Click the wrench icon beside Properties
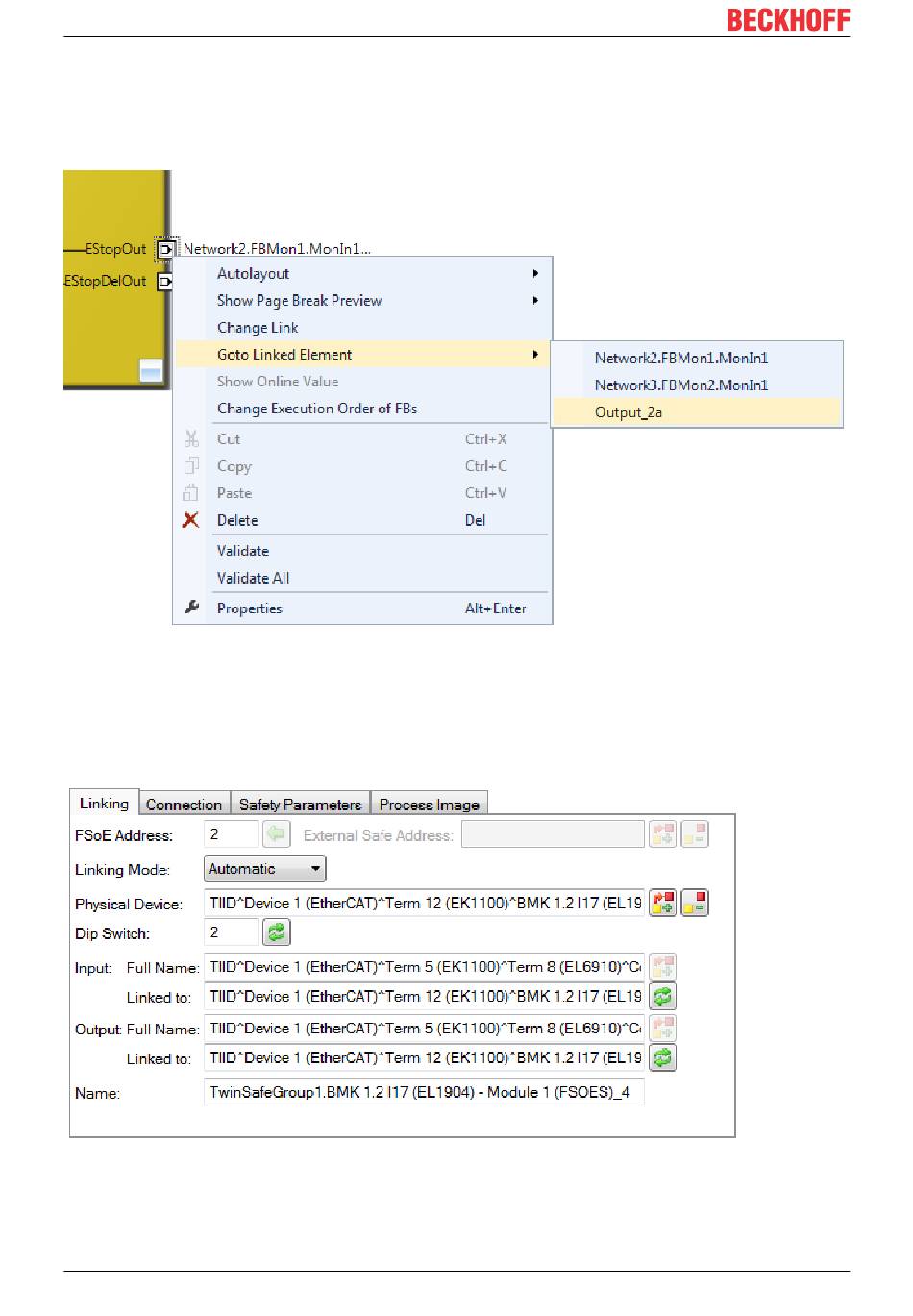The height and width of the screenshot is (1316, 913). pyautogui.click(x=191, y=608)
